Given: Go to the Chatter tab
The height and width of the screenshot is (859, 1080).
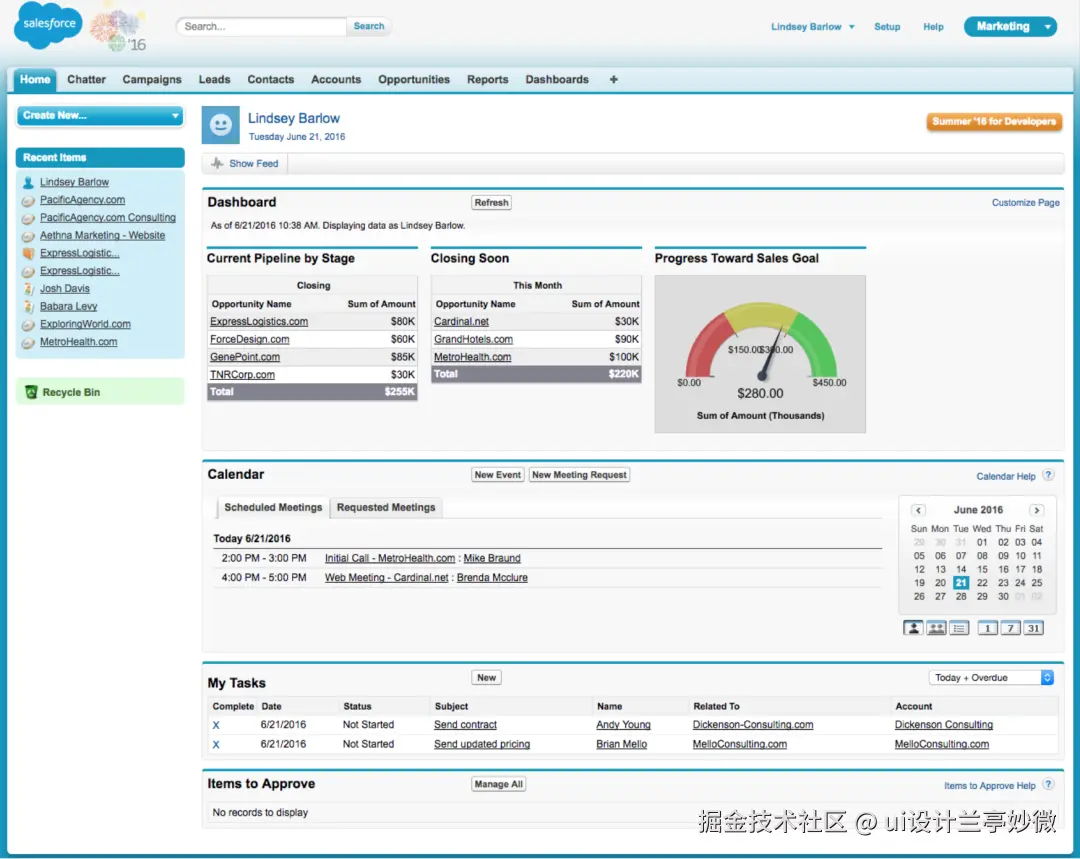Looking at the screenshot, I should tap(87, 79).
